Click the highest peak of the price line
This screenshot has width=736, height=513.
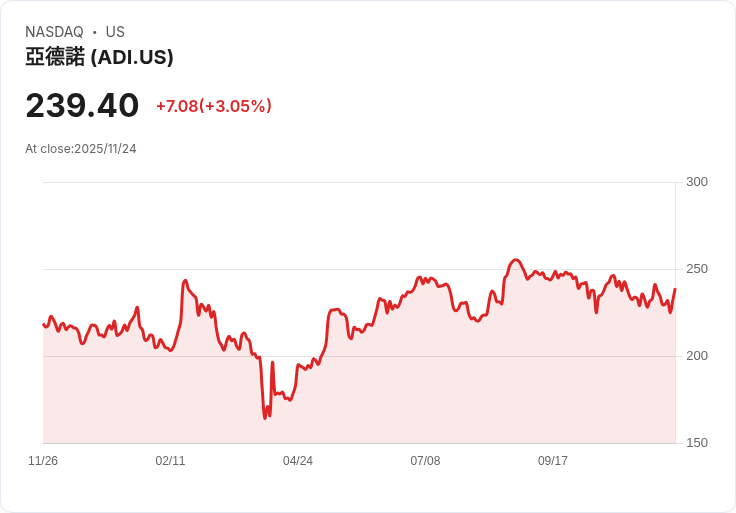(516, 260)
